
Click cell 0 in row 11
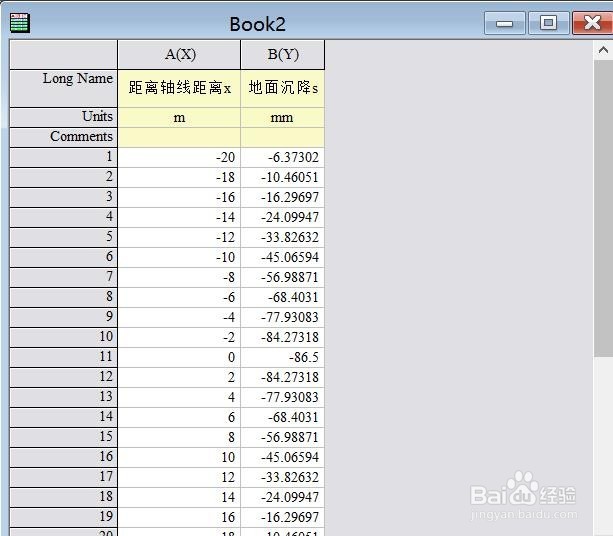179,357
